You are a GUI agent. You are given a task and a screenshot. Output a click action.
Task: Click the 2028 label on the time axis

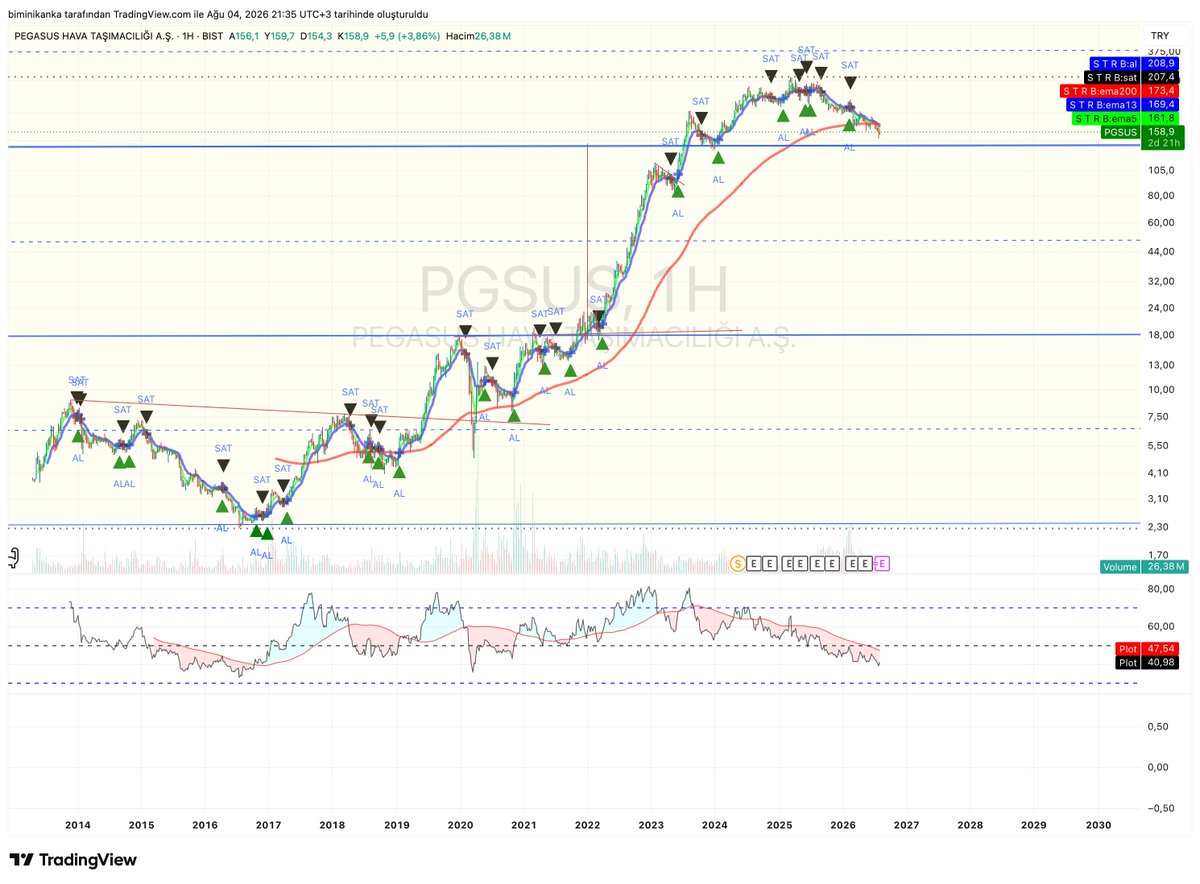(x=969, y=825)
